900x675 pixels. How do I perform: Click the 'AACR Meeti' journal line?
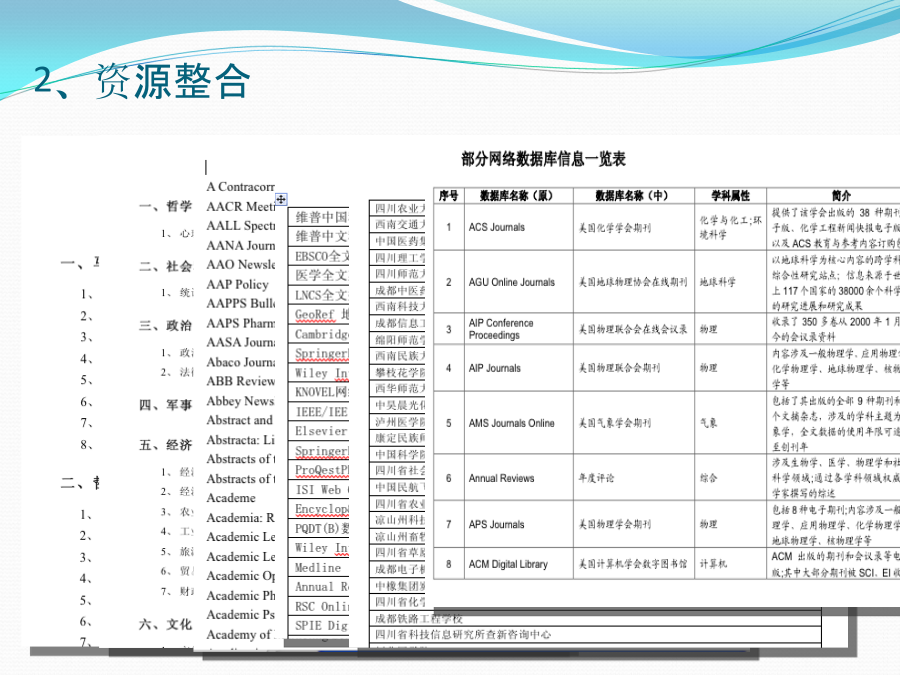point(240,206)
